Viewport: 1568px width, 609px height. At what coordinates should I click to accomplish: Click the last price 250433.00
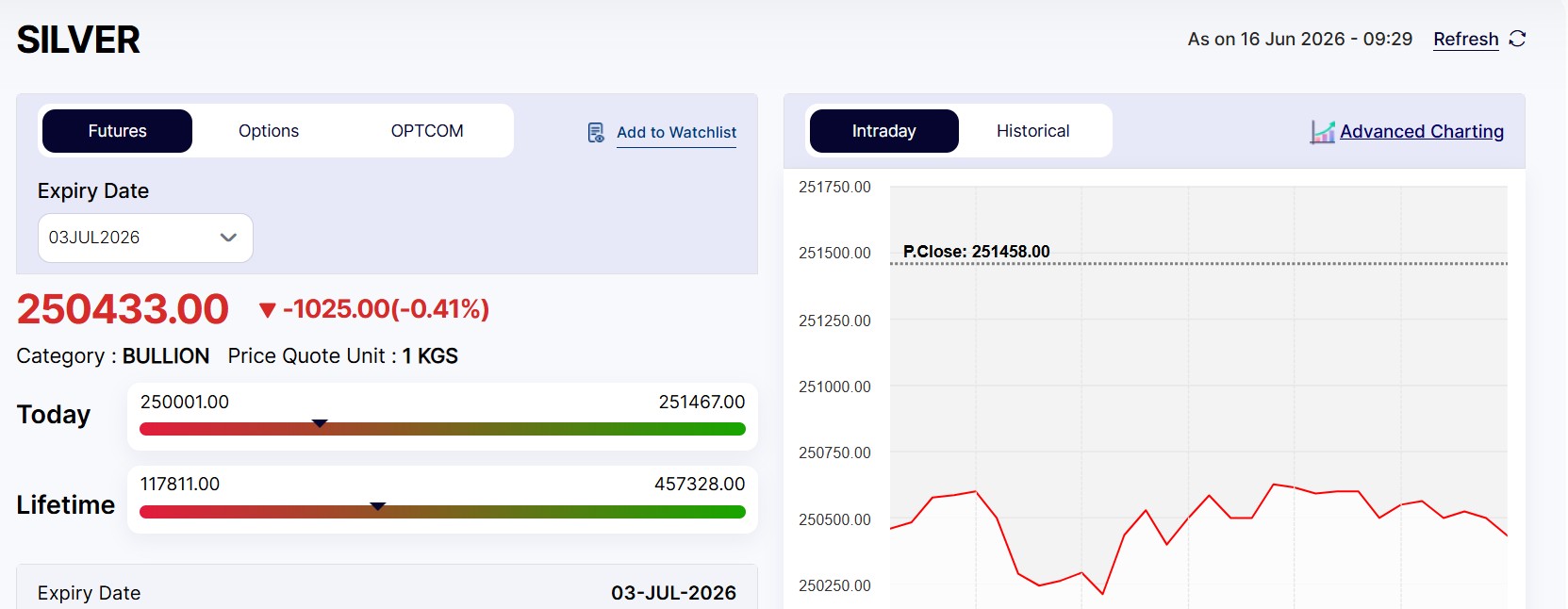click(x=123, y=309)
